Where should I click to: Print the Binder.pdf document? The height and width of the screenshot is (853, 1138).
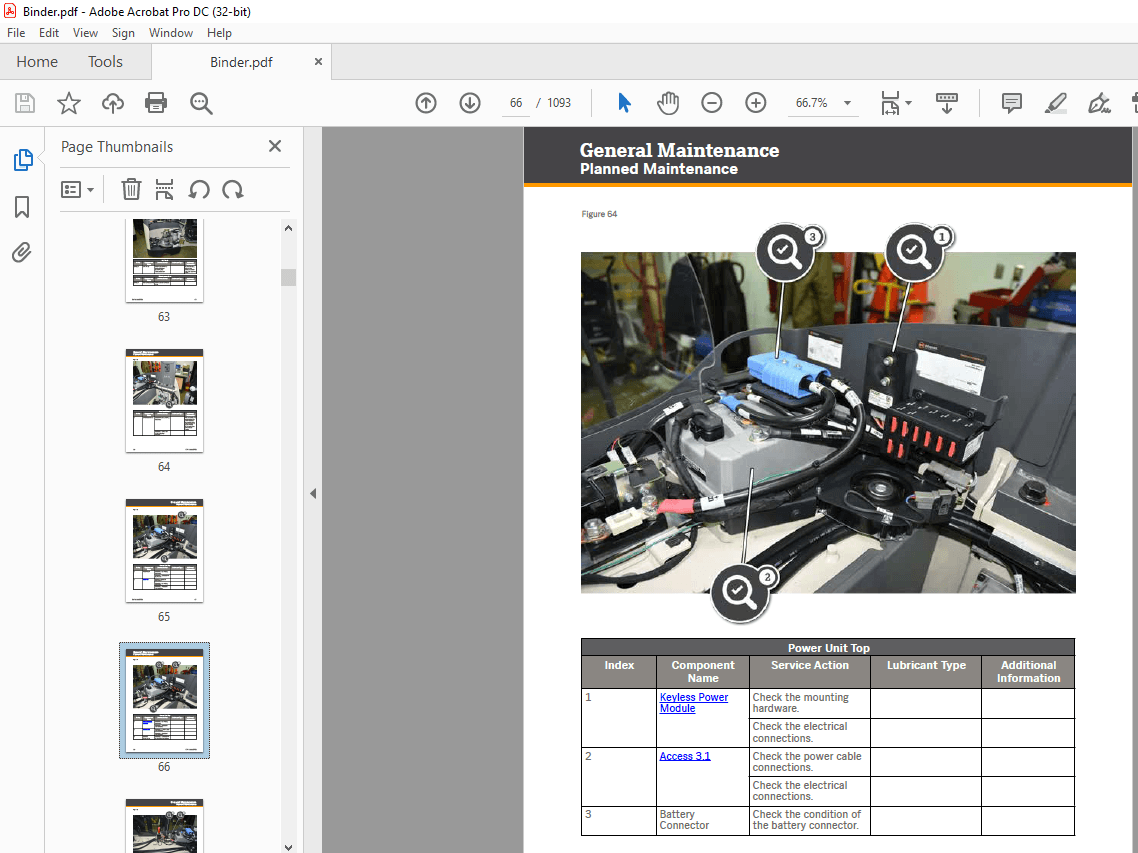click(156, 103)
